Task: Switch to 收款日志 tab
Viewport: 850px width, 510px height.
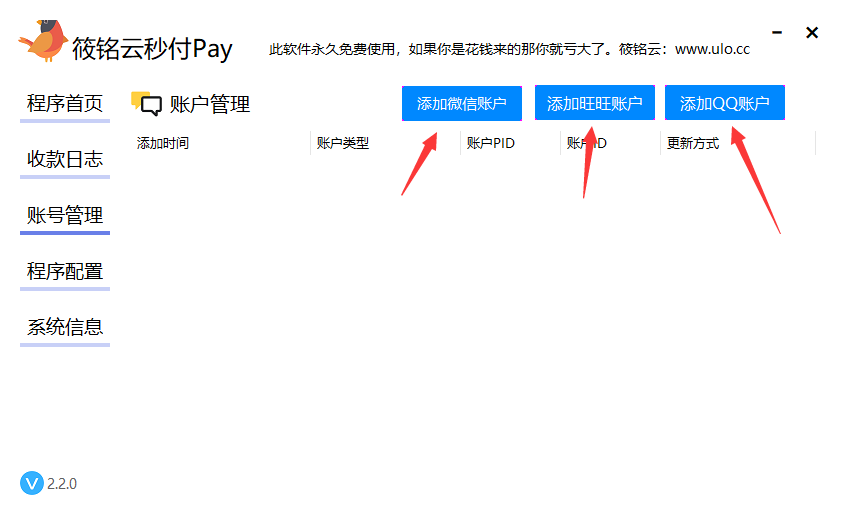Action: (65, 160)
